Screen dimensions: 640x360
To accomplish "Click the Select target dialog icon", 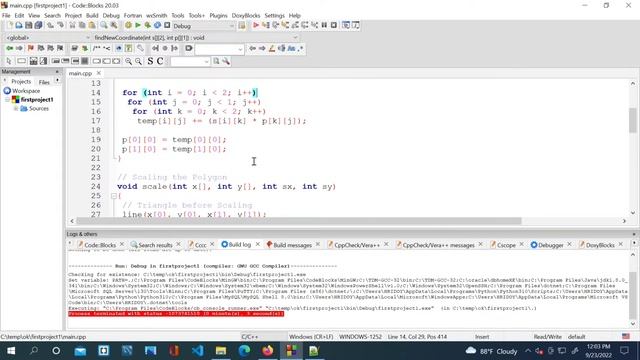I will pos(242,26).
